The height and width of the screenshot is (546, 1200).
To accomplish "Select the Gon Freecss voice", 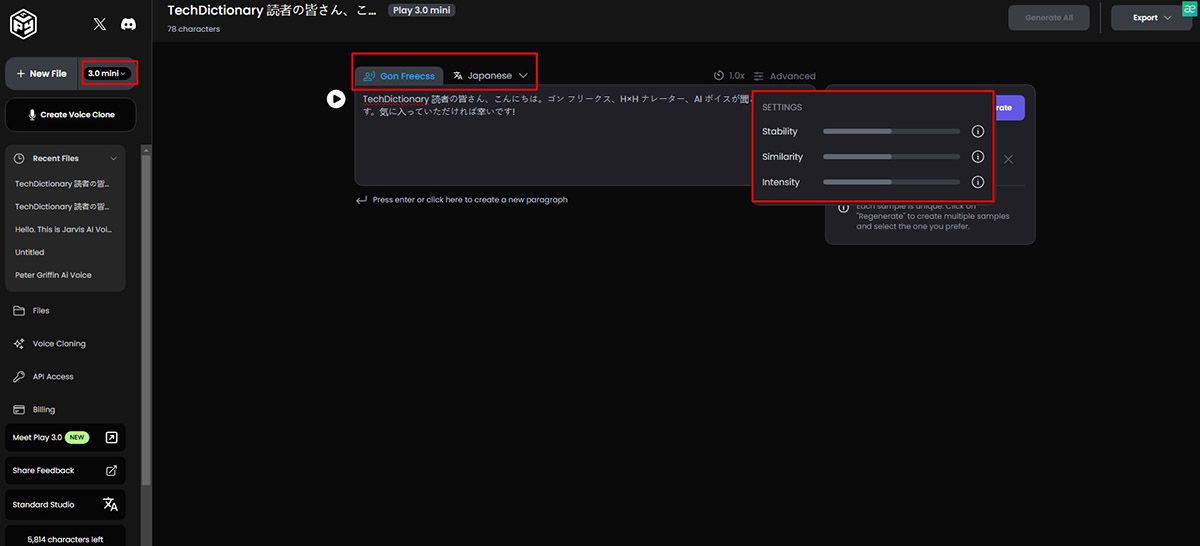I will 399,76.
